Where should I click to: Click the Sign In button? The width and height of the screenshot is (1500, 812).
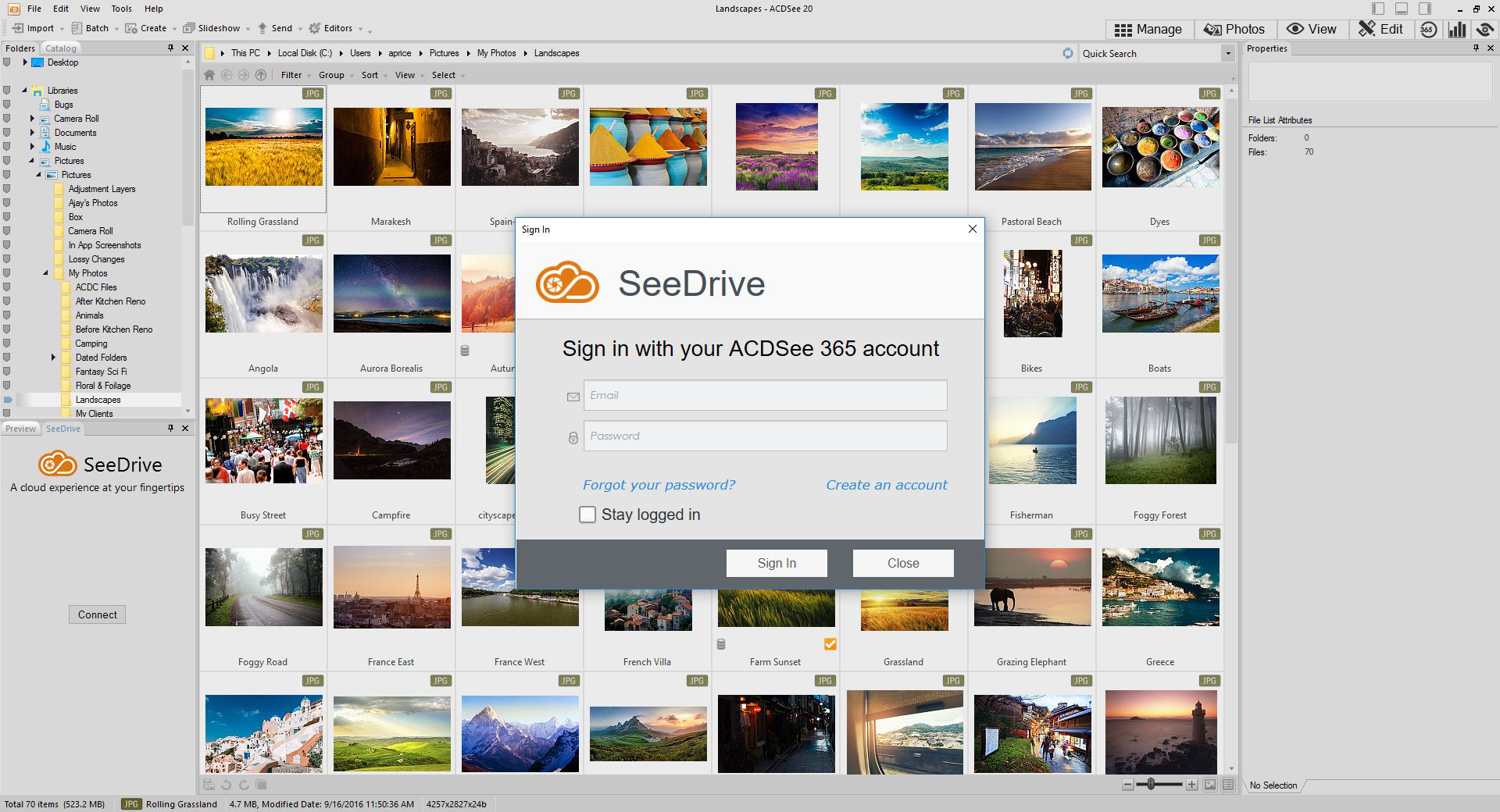777,563
